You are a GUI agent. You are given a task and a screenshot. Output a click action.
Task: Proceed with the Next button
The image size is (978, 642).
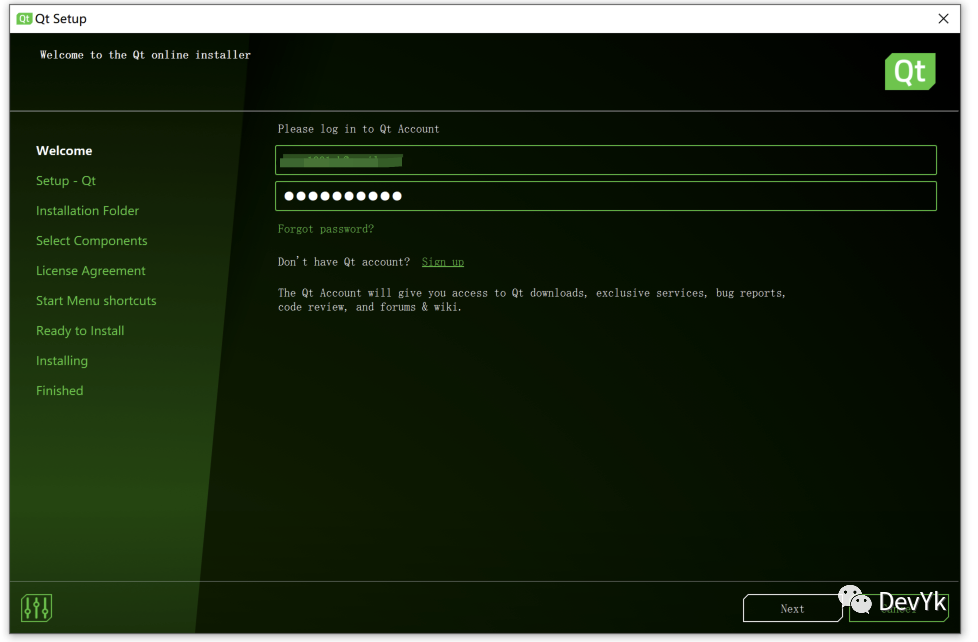tap(792, 608)
